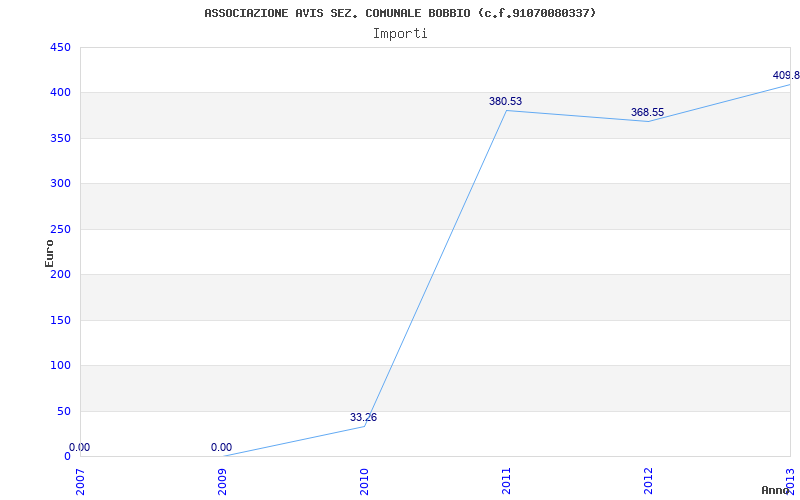Image resolution: width=800 pixels, height=500 pixels.
Task: Click the 400 y-axis value
Action: click(60, 93)
